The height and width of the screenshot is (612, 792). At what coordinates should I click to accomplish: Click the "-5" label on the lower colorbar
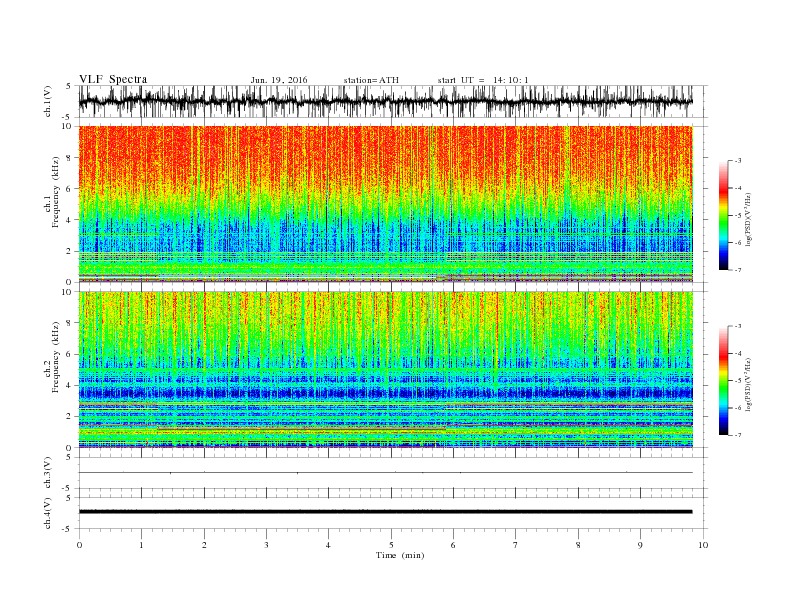738,381
